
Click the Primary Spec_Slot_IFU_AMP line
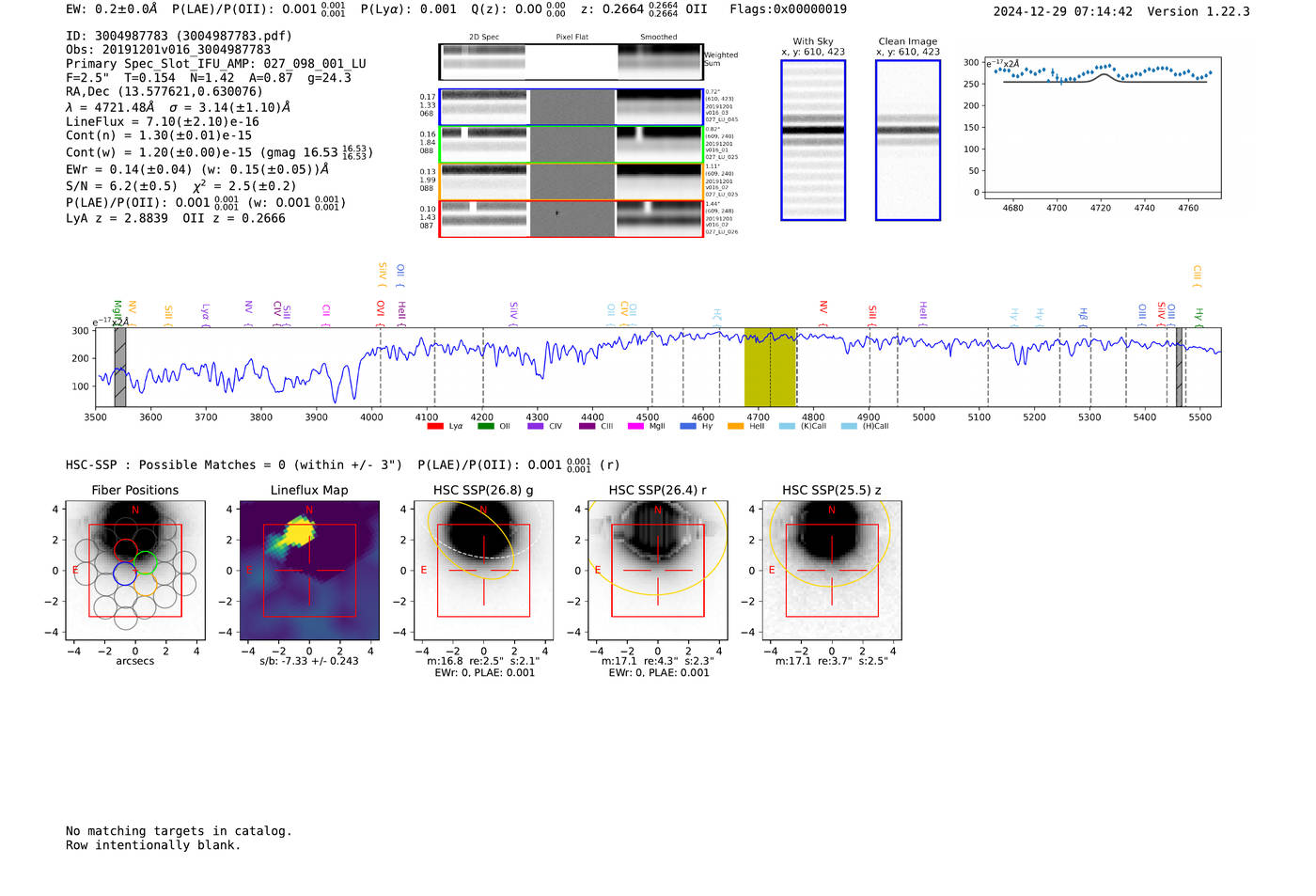216,64
